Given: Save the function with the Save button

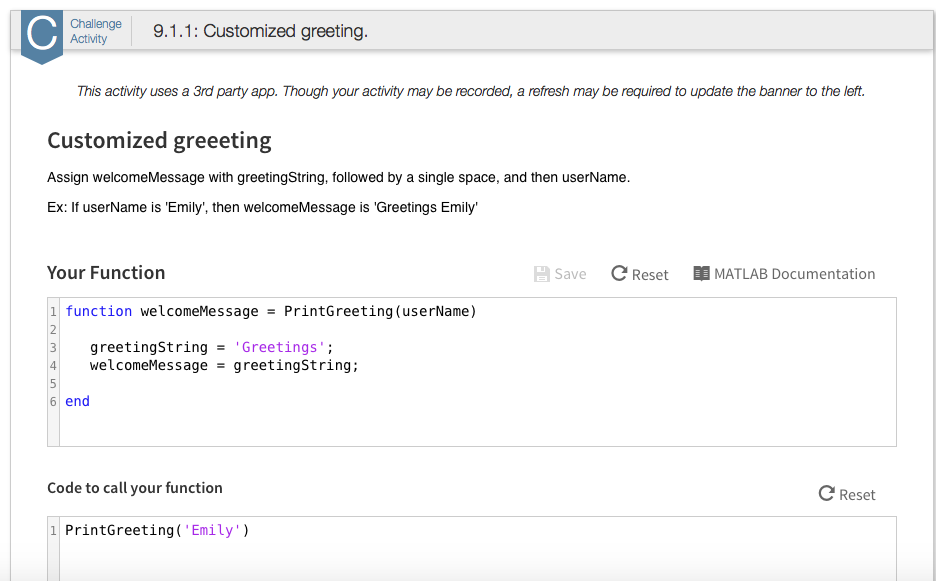Looking at the screenshot, I should click(x=560, y=274).
